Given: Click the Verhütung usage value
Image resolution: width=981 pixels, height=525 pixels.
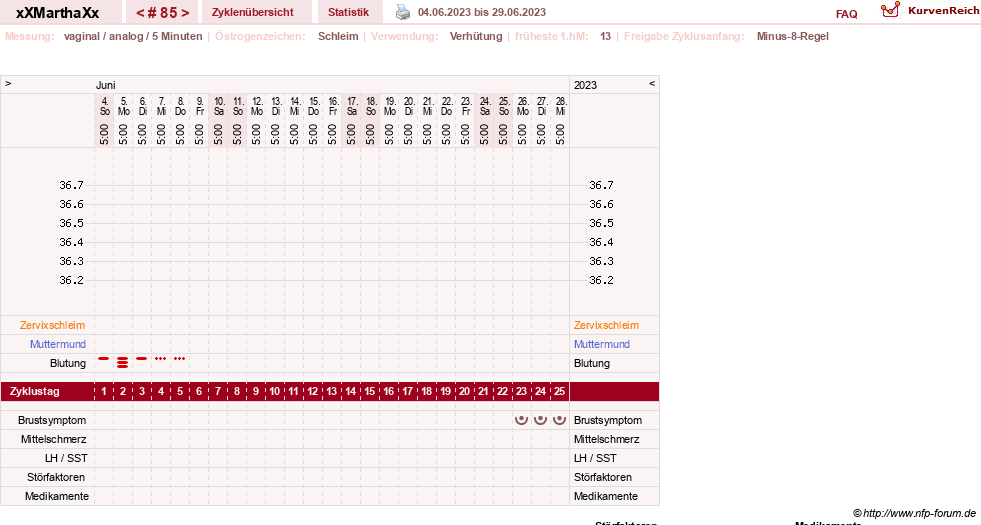Looking at the screenshot, I should [x=476, y=36].
